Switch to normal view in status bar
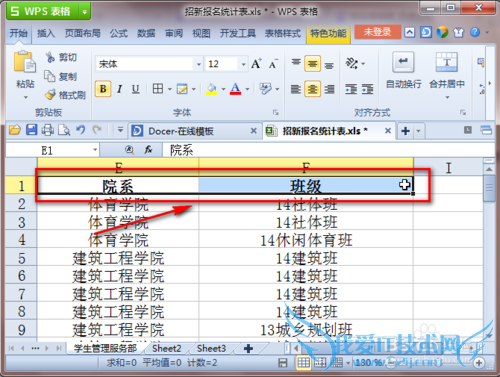500x377 pixels. pyautogui.click(x=303, y=362)
